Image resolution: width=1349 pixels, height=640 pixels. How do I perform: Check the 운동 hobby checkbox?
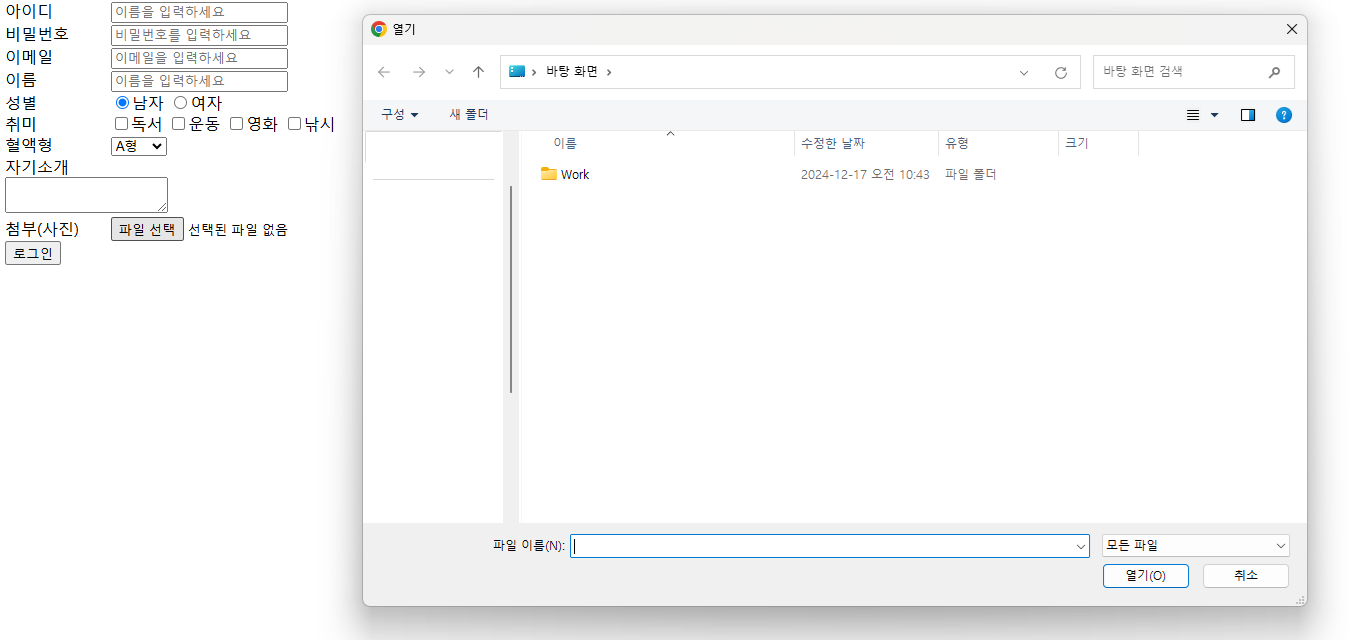pyautogui.click(x=178, y=124)
